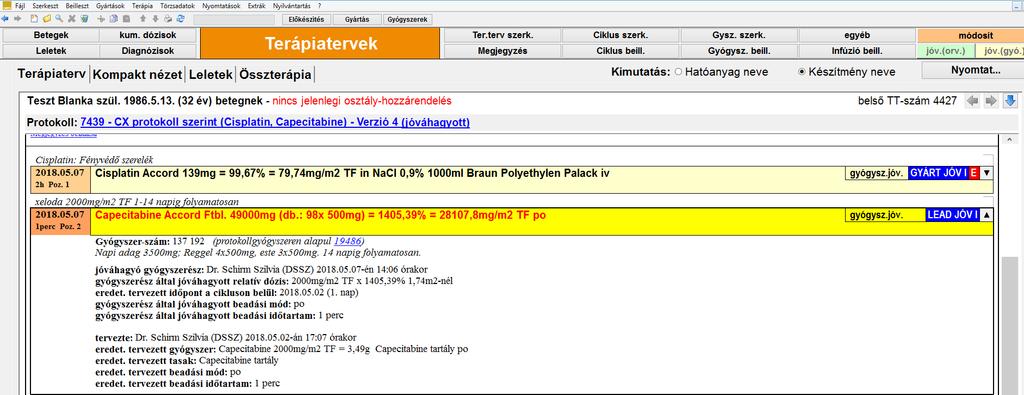
Task: Click the move down arrow toolbar icon
Action: click(x=155, y=19)
